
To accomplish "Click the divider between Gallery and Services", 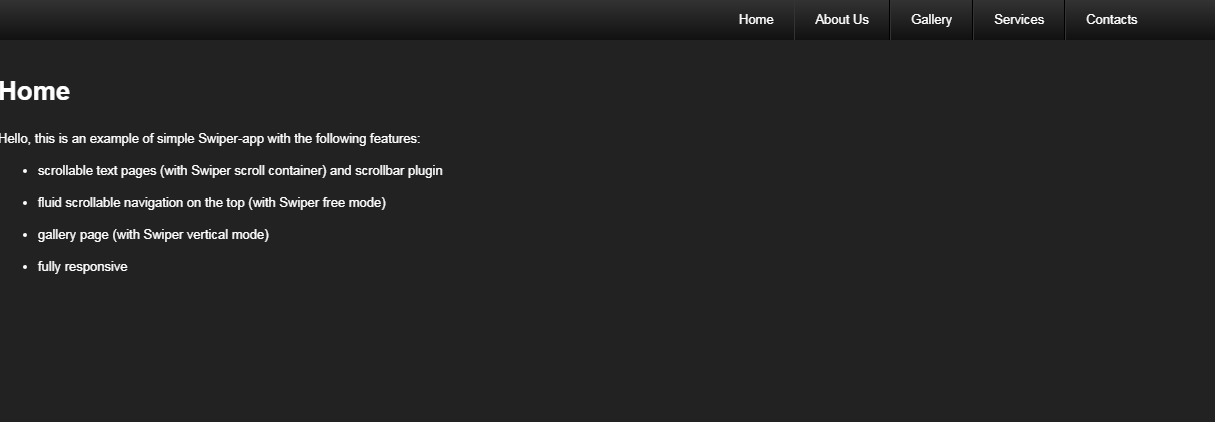I will click(973, 20).
